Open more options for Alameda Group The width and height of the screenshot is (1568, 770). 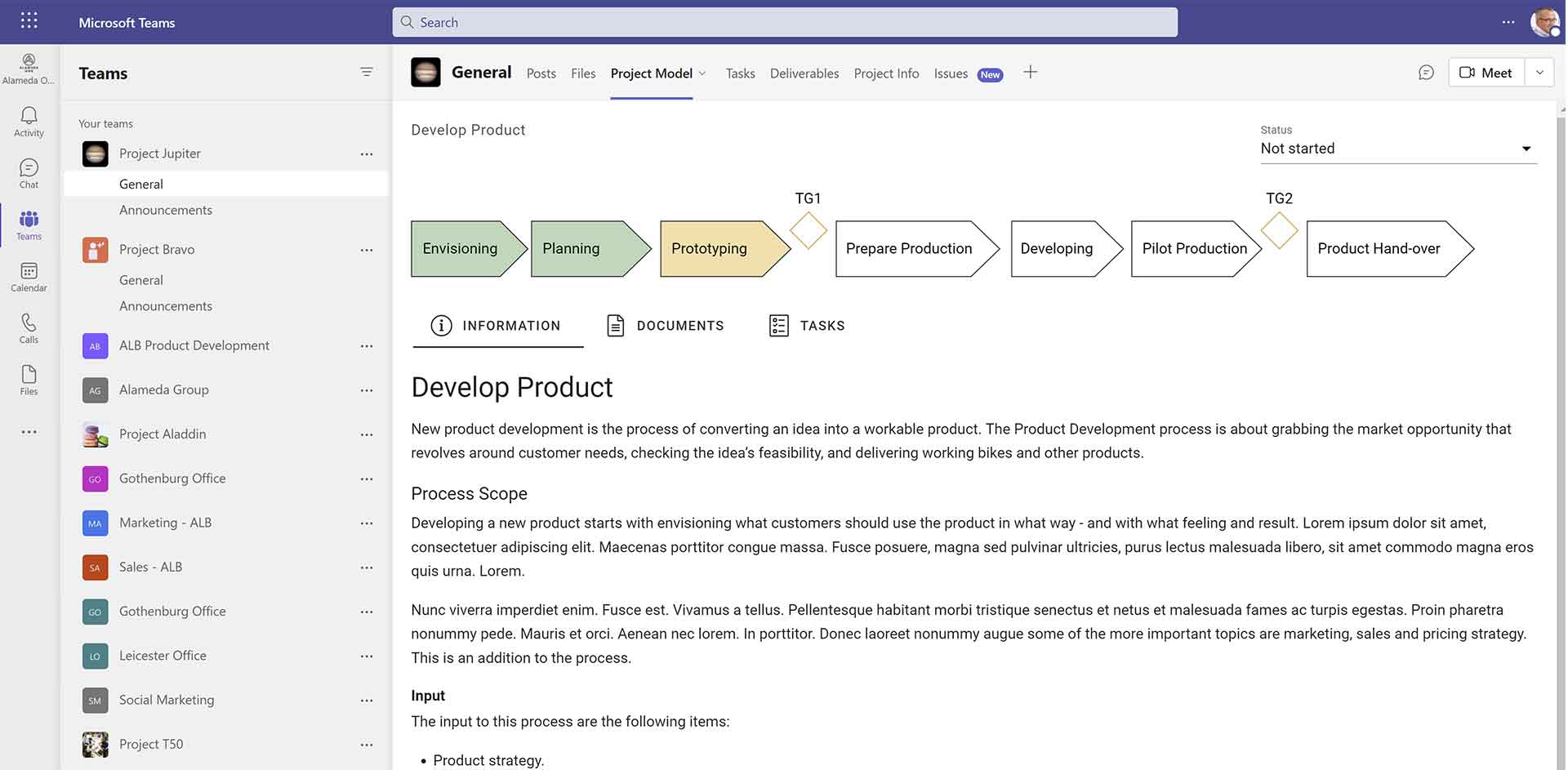pos(367,390)
